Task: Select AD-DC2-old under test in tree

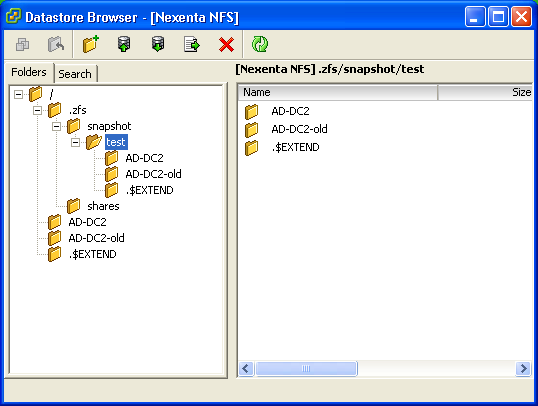Action: (x=153, y=174)
